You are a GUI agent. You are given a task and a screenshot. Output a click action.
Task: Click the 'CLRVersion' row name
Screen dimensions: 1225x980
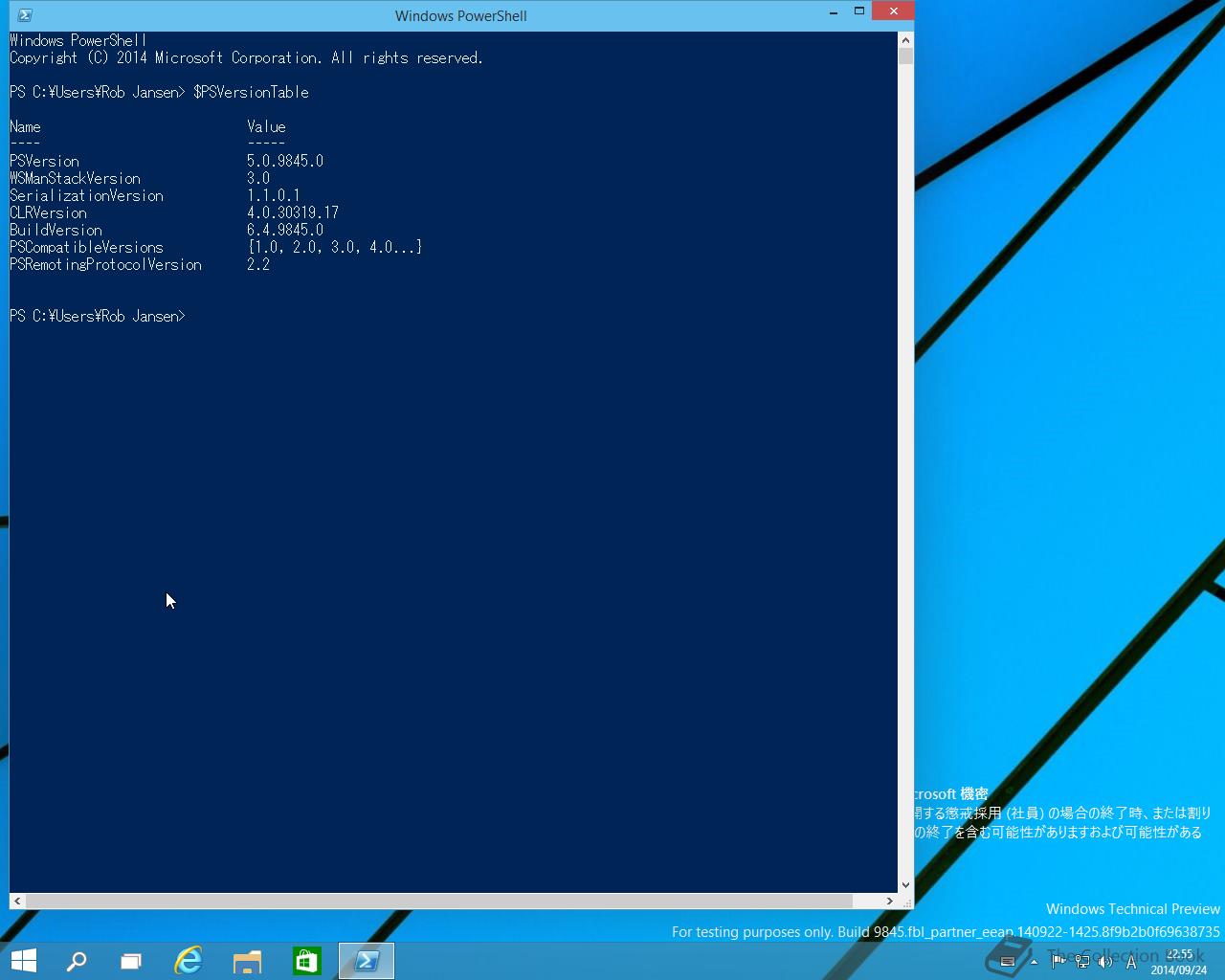(48, 212)
